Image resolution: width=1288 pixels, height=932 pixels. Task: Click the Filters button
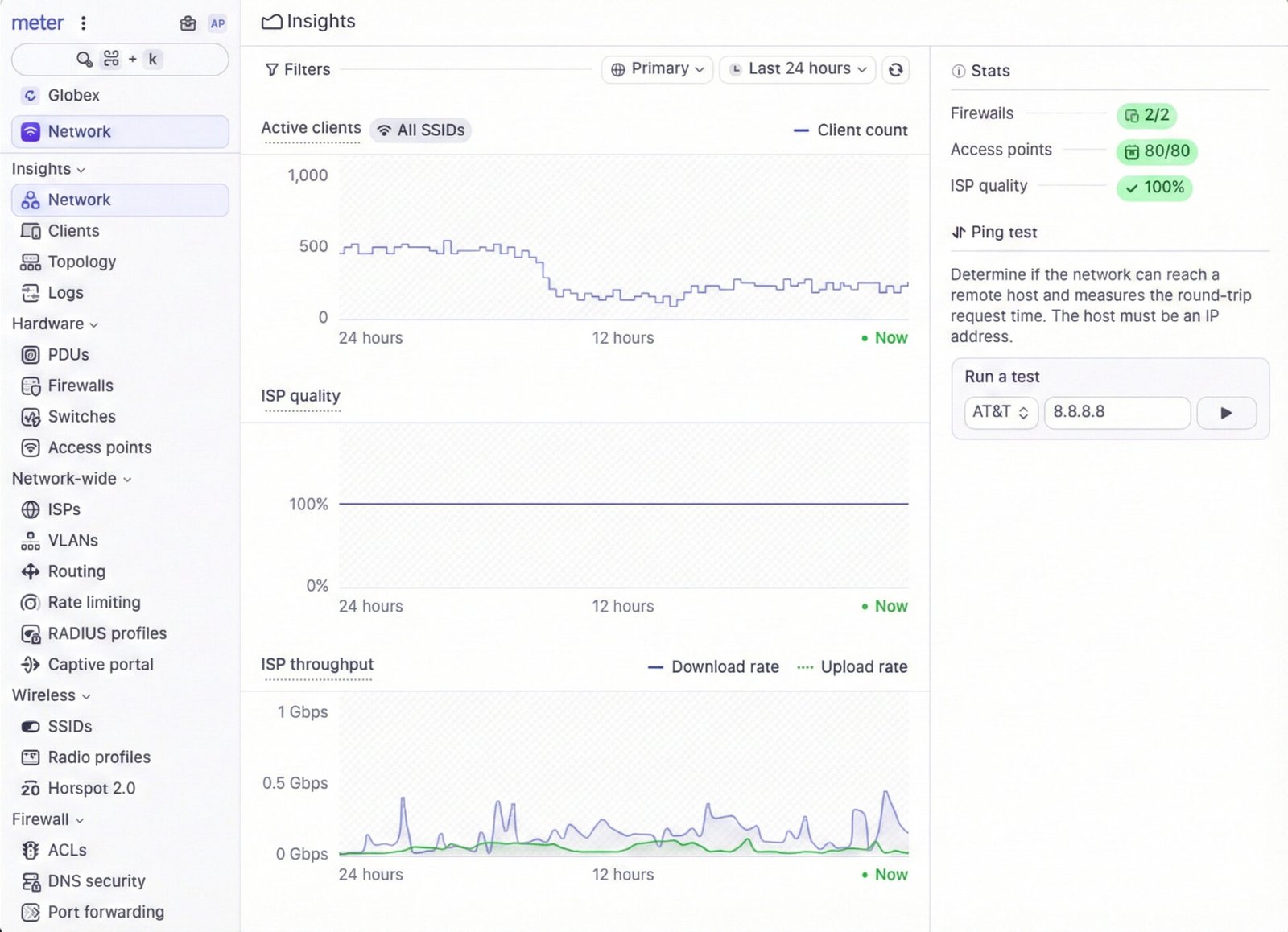[x=298, y=70]
